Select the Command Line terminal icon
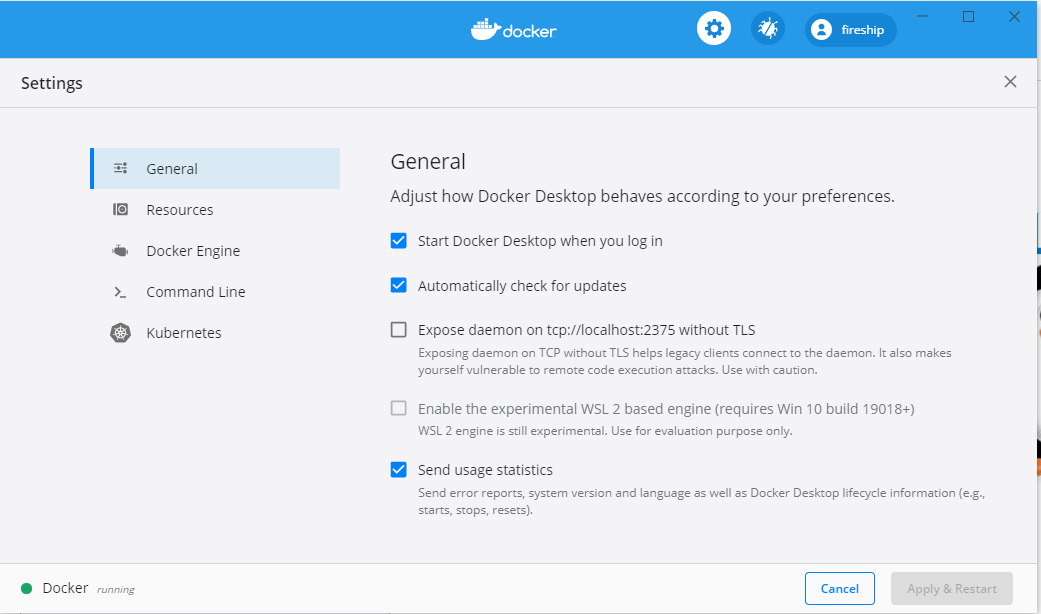This screenshot has height=614, width=1041. (120, 291)
